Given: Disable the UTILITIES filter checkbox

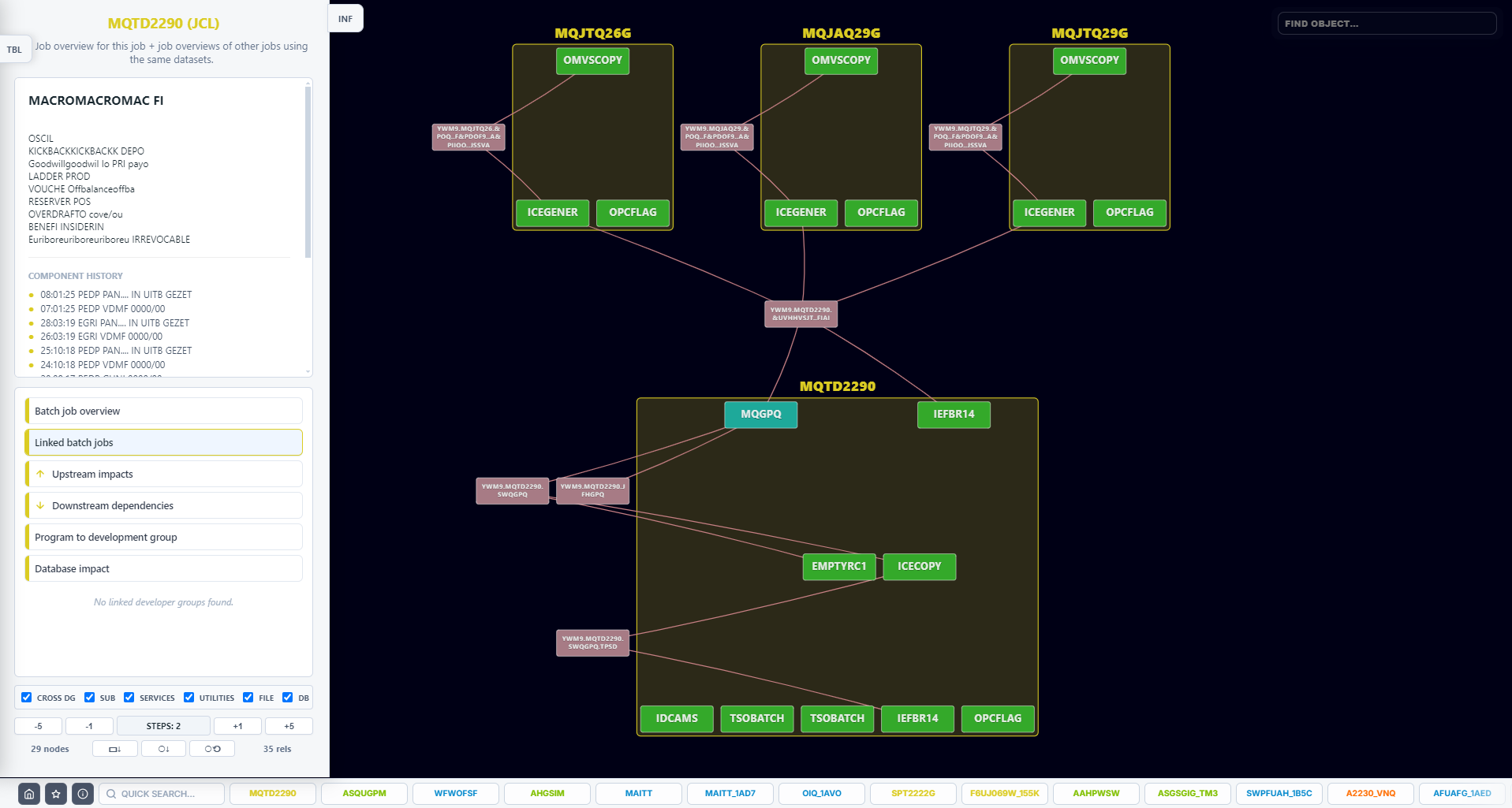Looking at the screenshot, I should point(189,698).
